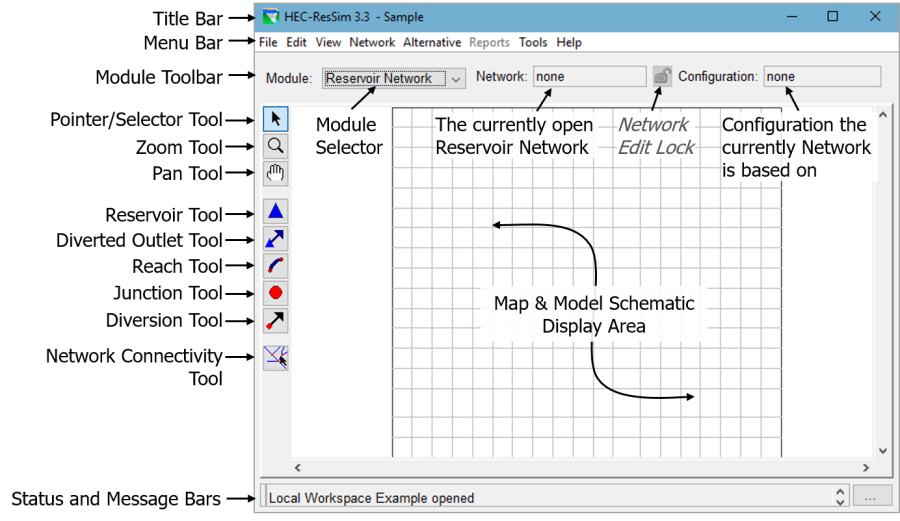
Task: Click status message down arrow
Action: tap(840, 503)
